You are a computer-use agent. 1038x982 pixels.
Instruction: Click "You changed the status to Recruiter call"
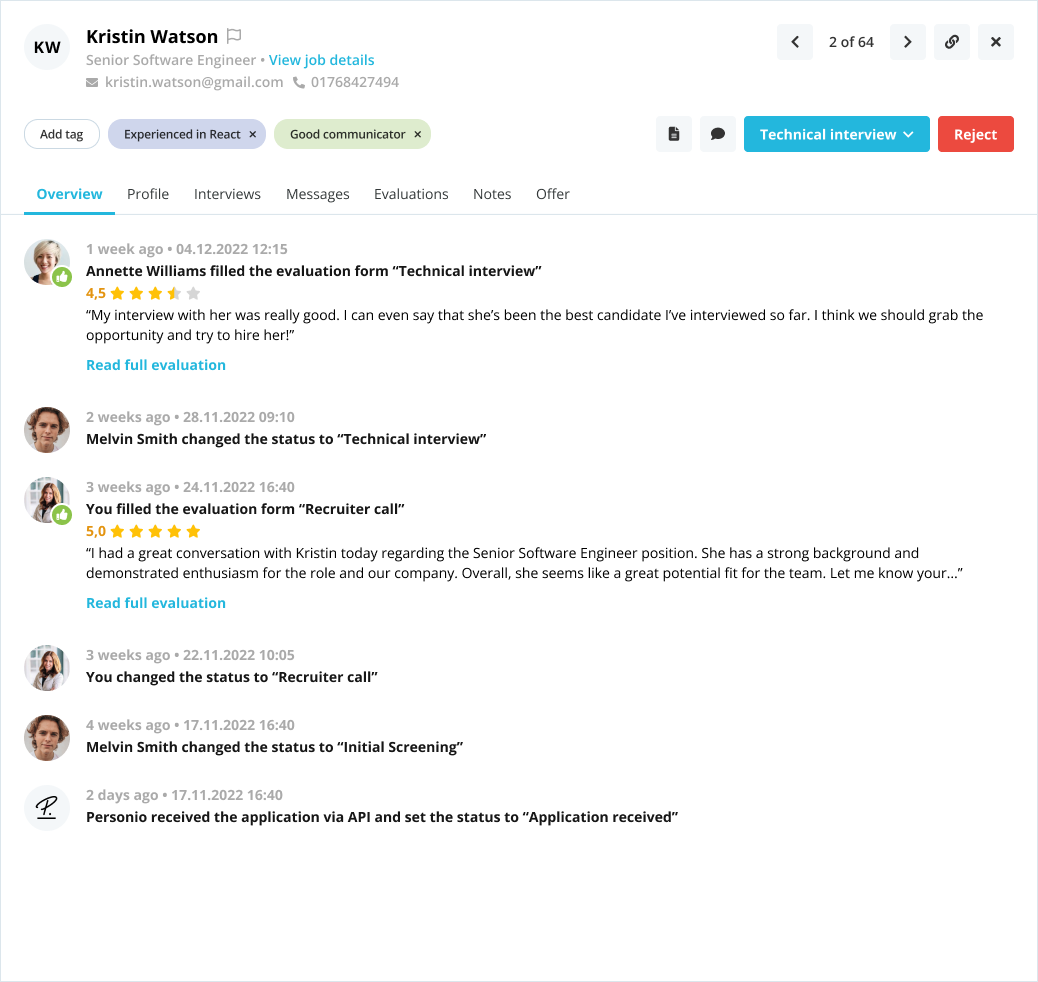click(232, 677)
